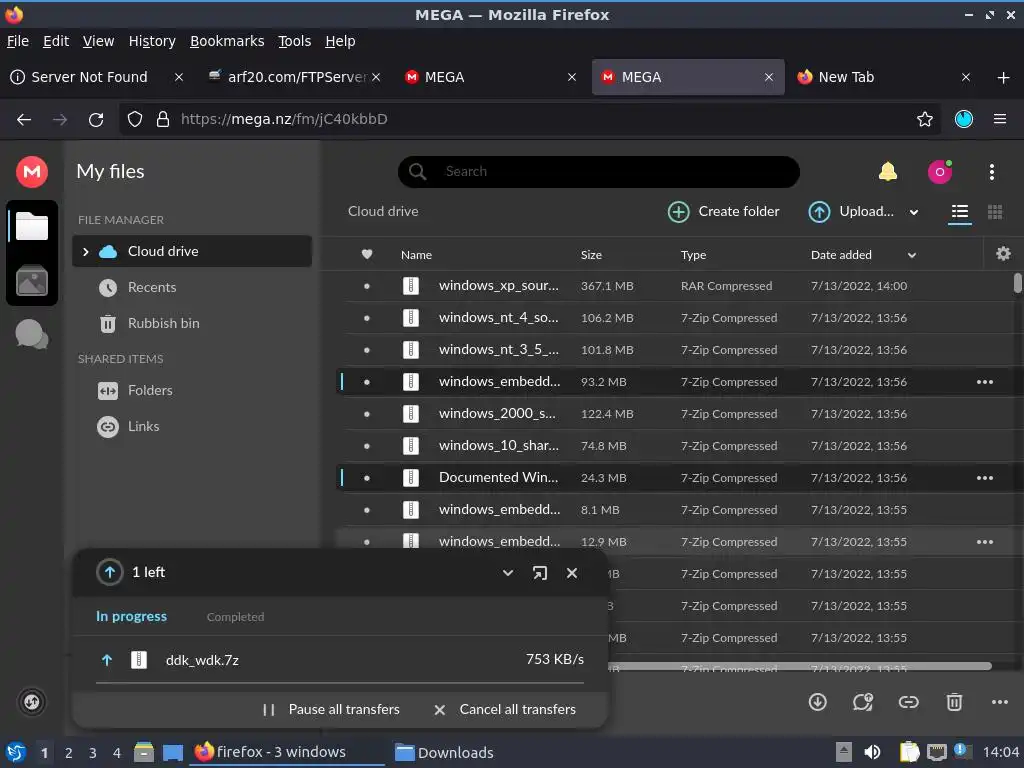Image resolution: width=1024 pixels, height=768 pixels.
Task: Open a new browser tab
Action: coord(1004,77)
